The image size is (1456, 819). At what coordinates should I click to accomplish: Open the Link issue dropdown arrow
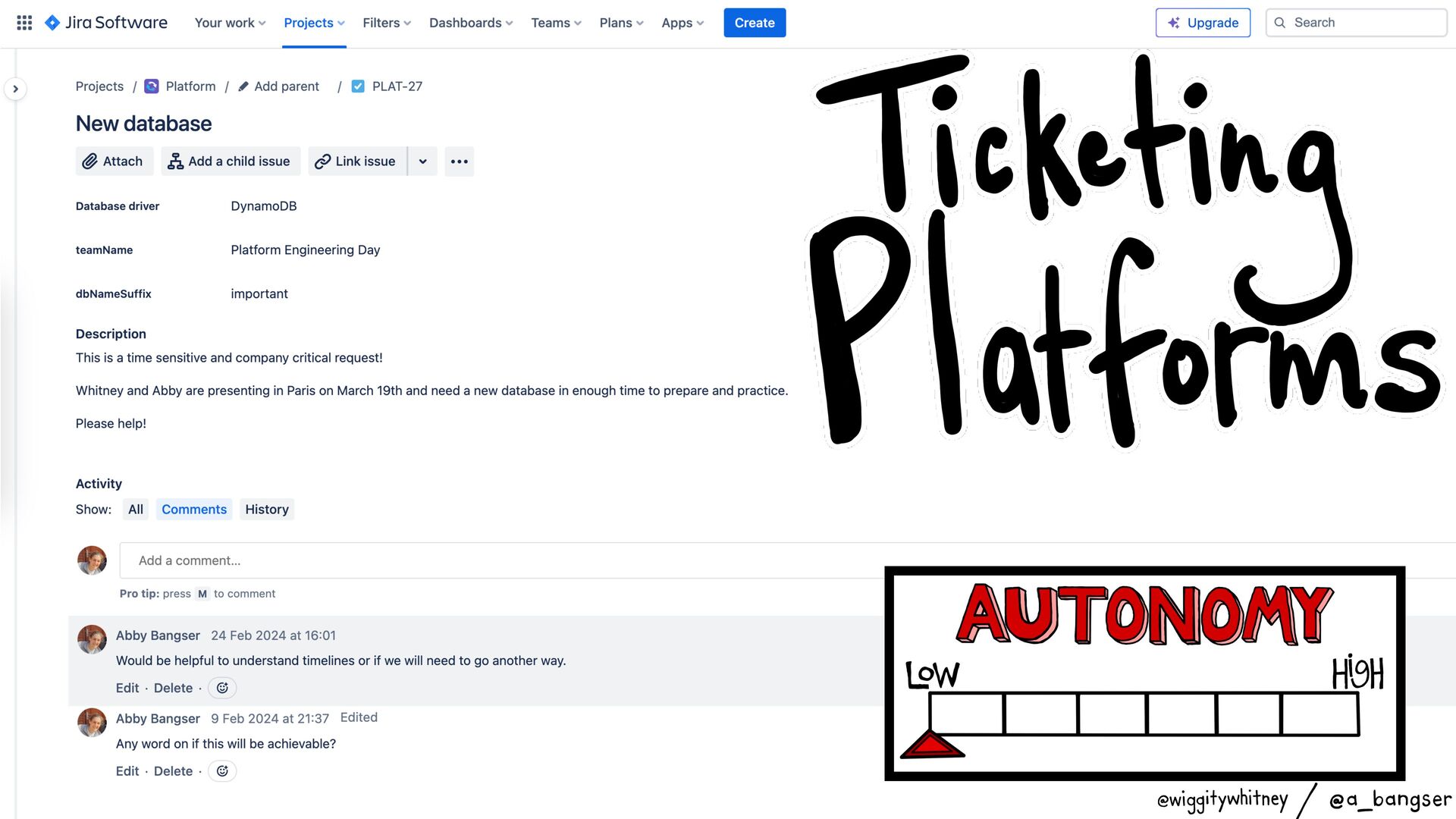click(422, 162)
